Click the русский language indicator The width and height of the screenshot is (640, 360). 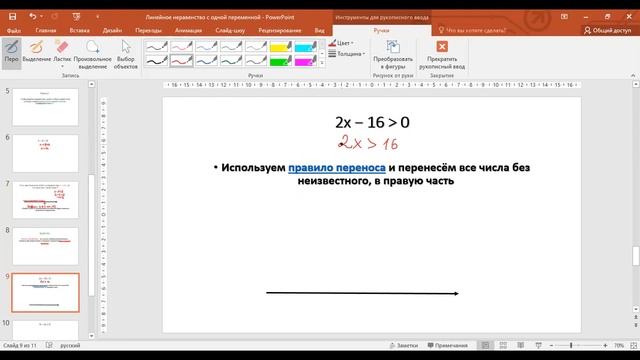point(70,345)
